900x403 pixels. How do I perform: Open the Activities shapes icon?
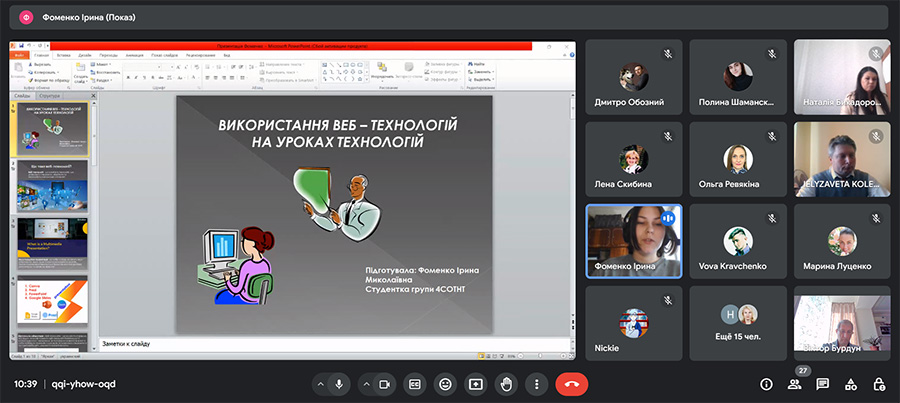tap(850, 384)
